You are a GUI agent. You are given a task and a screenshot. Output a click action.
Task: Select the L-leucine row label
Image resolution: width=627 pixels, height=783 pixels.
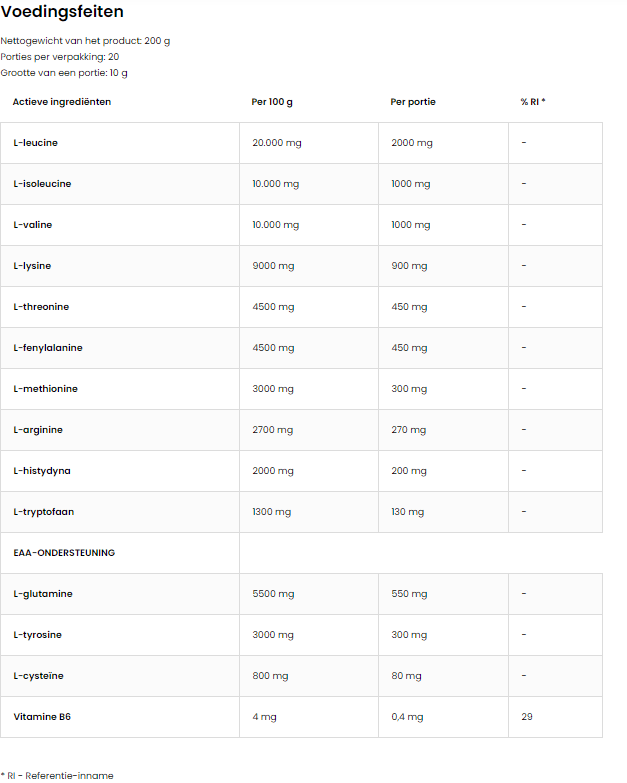point(35,143)
